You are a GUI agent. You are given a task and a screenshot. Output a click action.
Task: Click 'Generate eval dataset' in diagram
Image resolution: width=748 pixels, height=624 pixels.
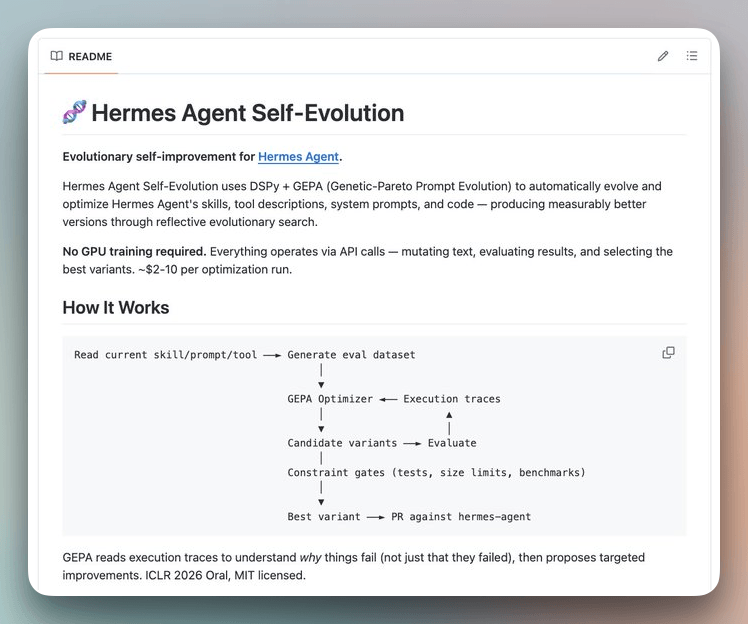(x=351, y=355)
